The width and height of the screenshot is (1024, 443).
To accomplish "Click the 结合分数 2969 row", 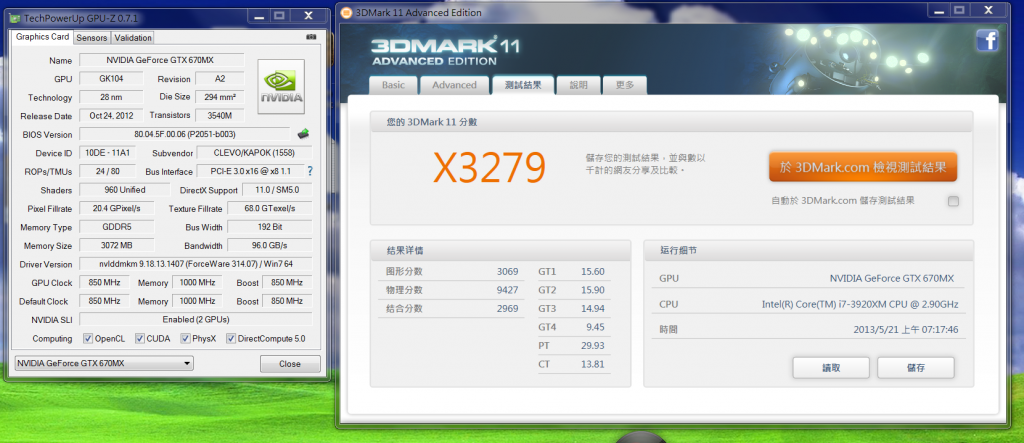I will coord(453,308).
